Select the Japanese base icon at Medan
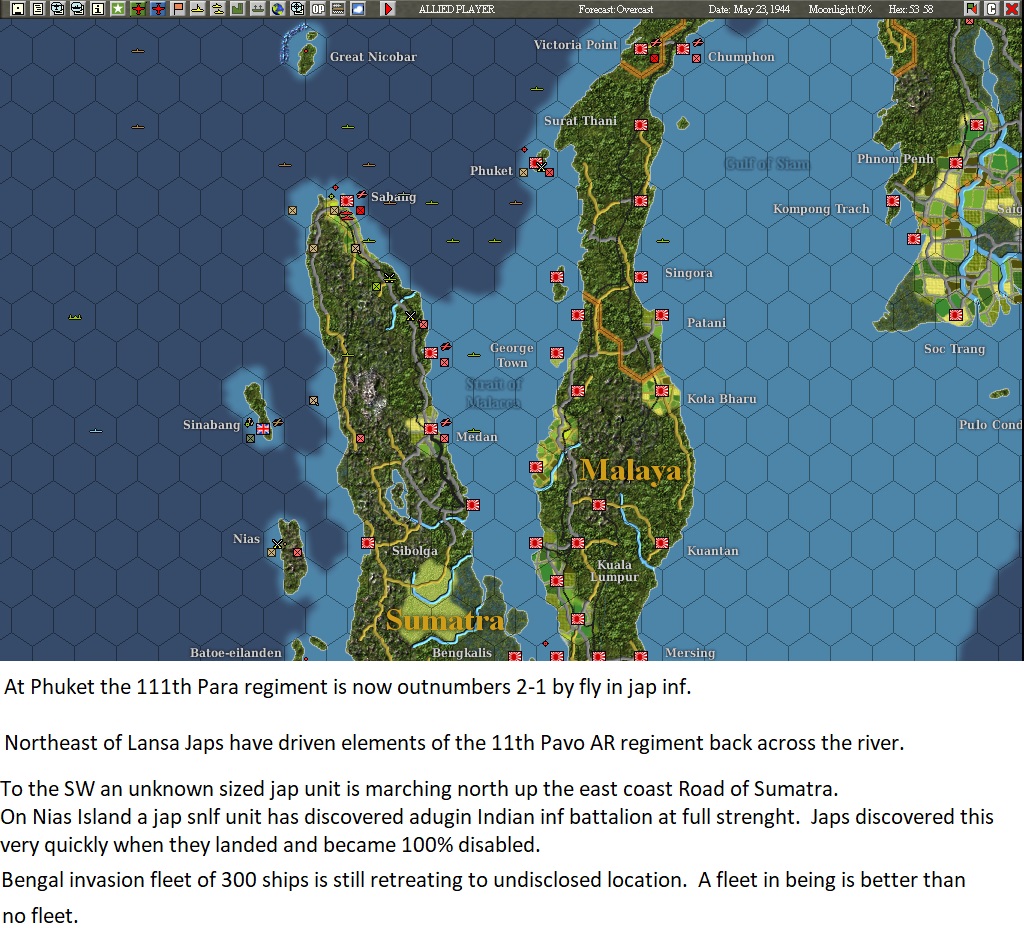The image size is (1030, 933). tap(431, 429)
